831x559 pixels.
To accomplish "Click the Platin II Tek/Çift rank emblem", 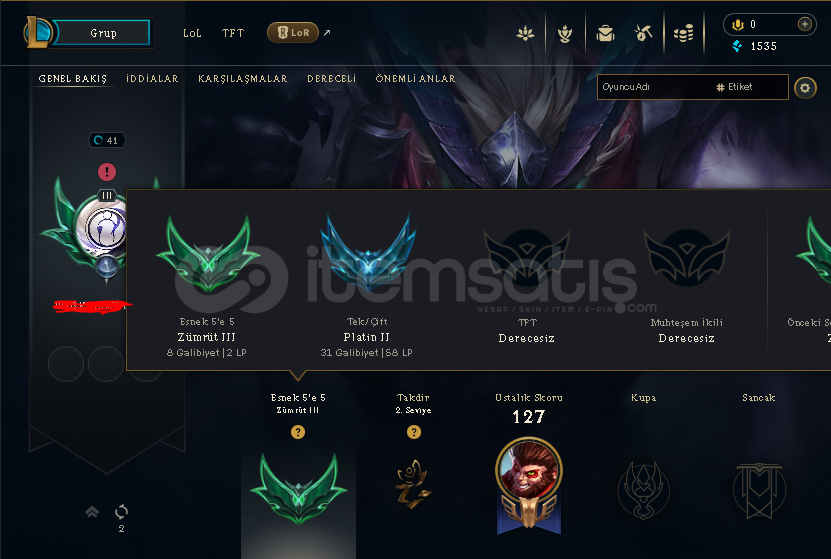I will coord(368,250).
